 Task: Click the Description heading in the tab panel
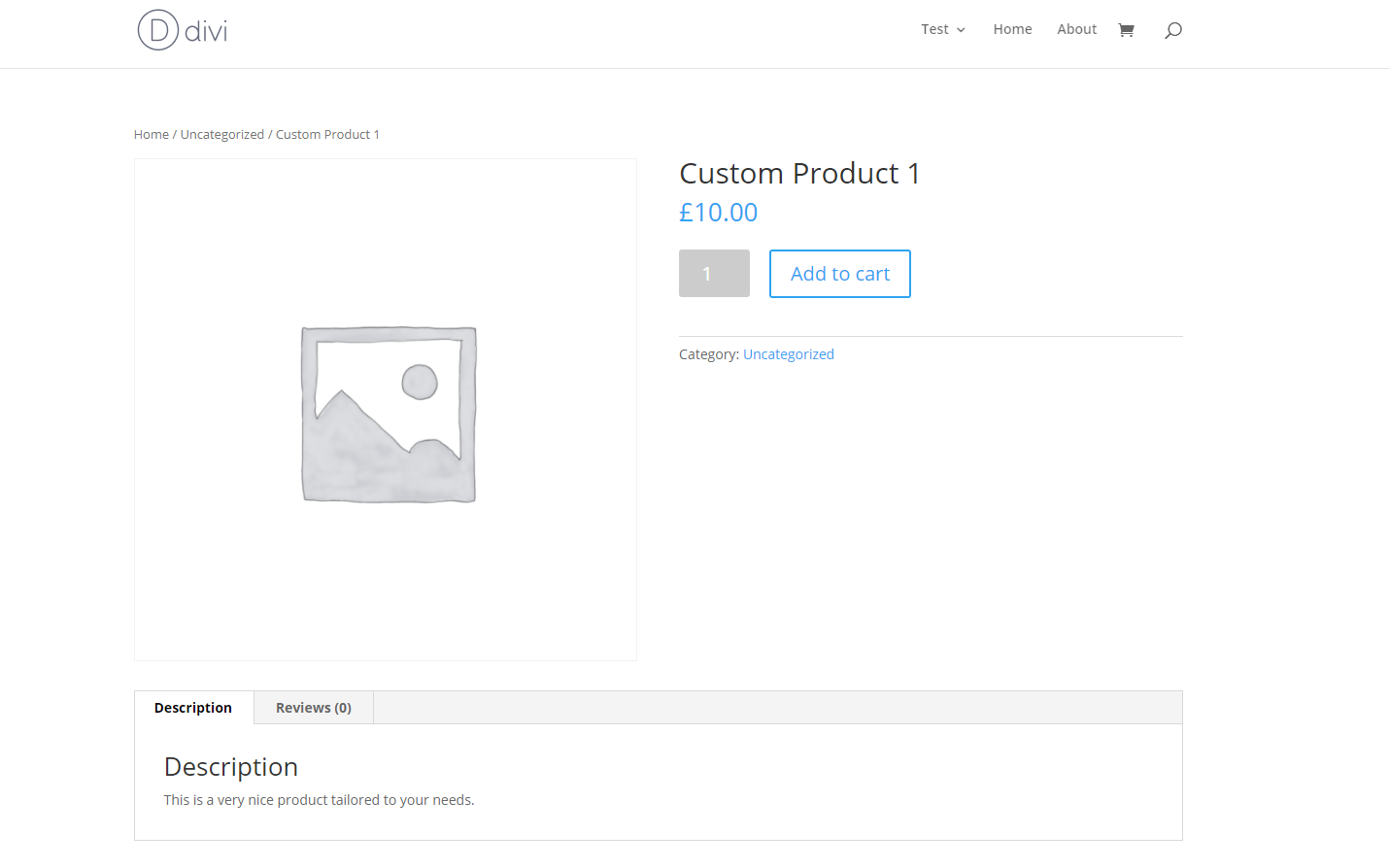(x=231, y=767)
